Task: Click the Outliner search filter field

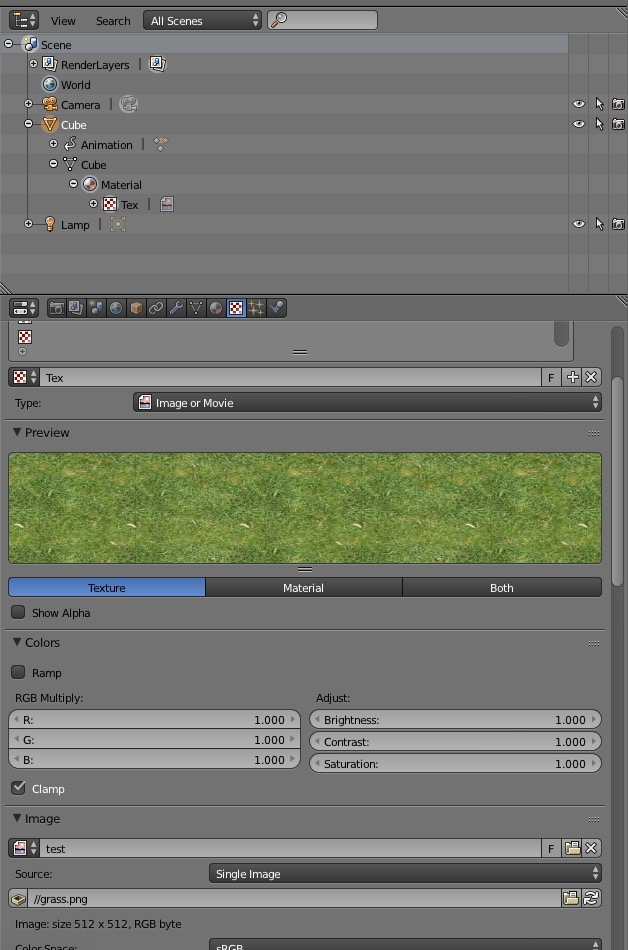Action: tap(322, 21)
